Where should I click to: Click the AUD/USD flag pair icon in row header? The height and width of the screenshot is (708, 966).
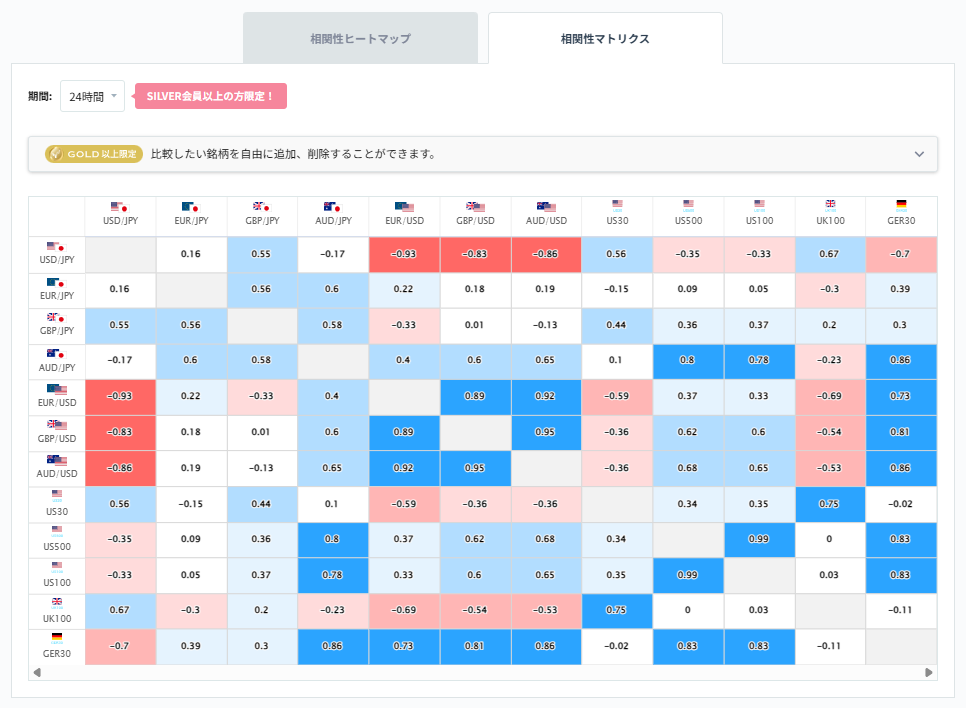click(x=56, y=458)
